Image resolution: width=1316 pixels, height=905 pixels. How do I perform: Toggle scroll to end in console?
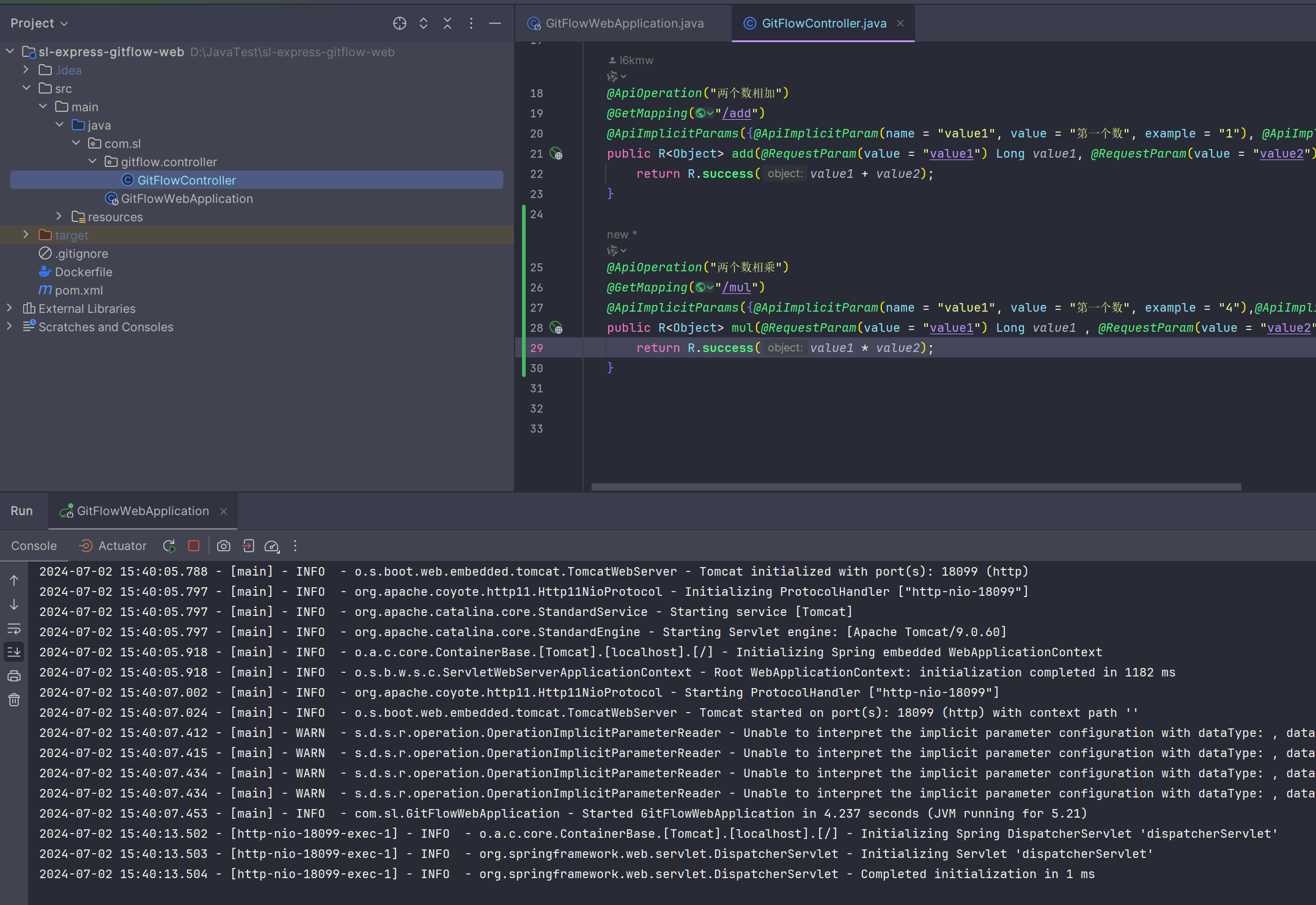pyautogui.click(x=14, y=652)
